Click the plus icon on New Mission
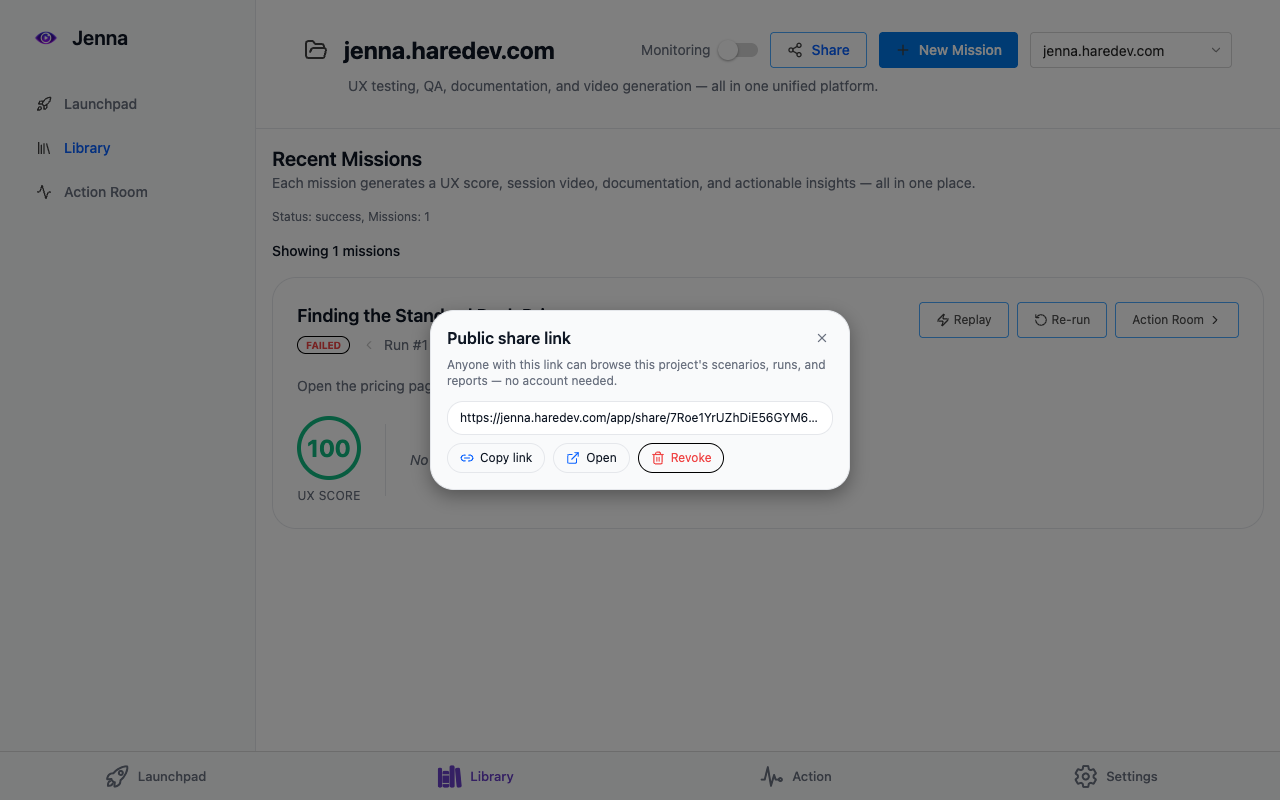 (903, 50)
